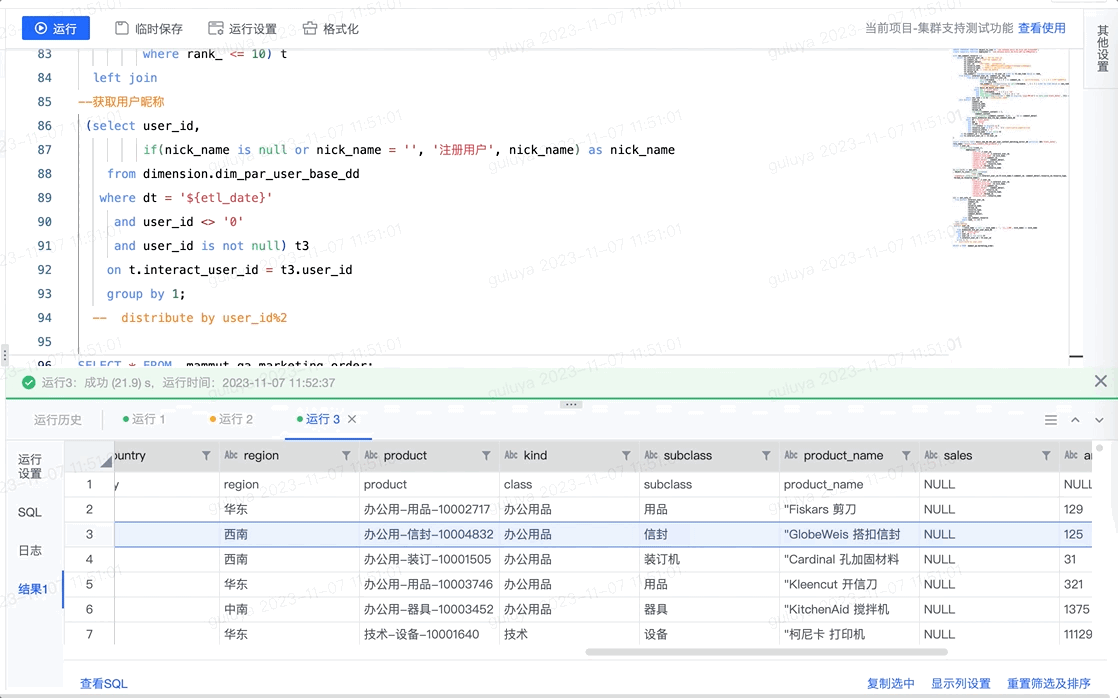Switch to 运行 1 tab
This screenshot has height=698, width=1118.
(143, 419)
